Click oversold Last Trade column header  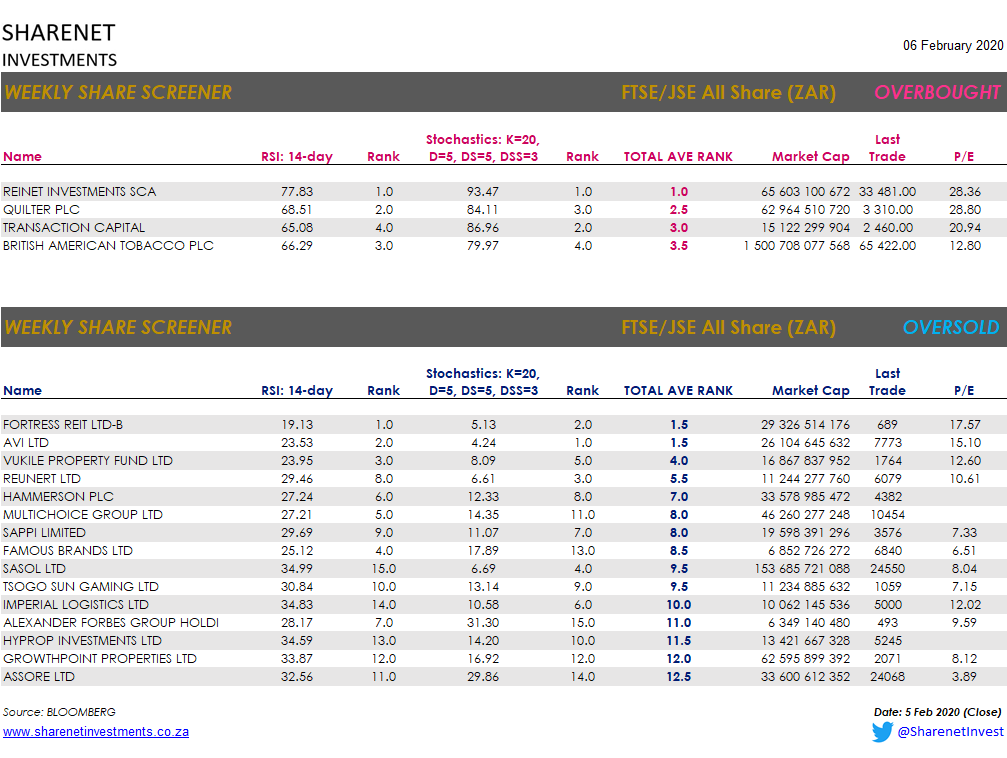[x=888, y=382]
